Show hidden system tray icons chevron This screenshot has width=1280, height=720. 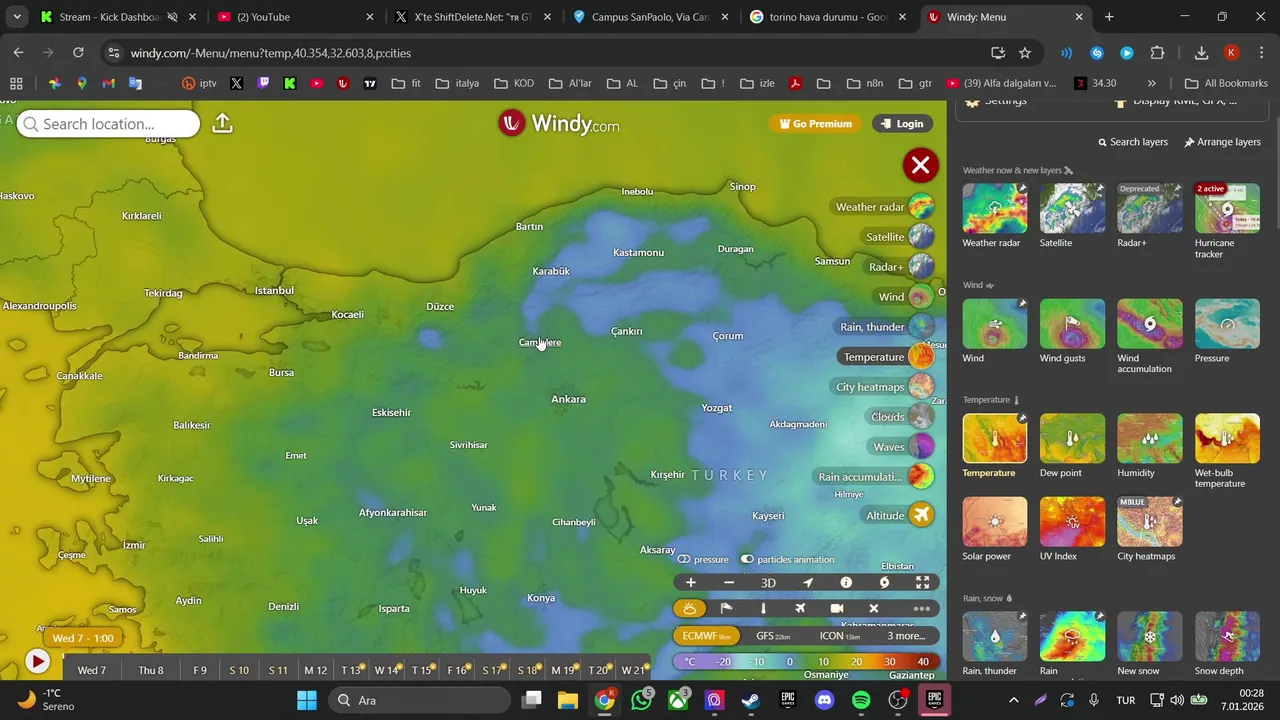click(x=1013, y=700)
